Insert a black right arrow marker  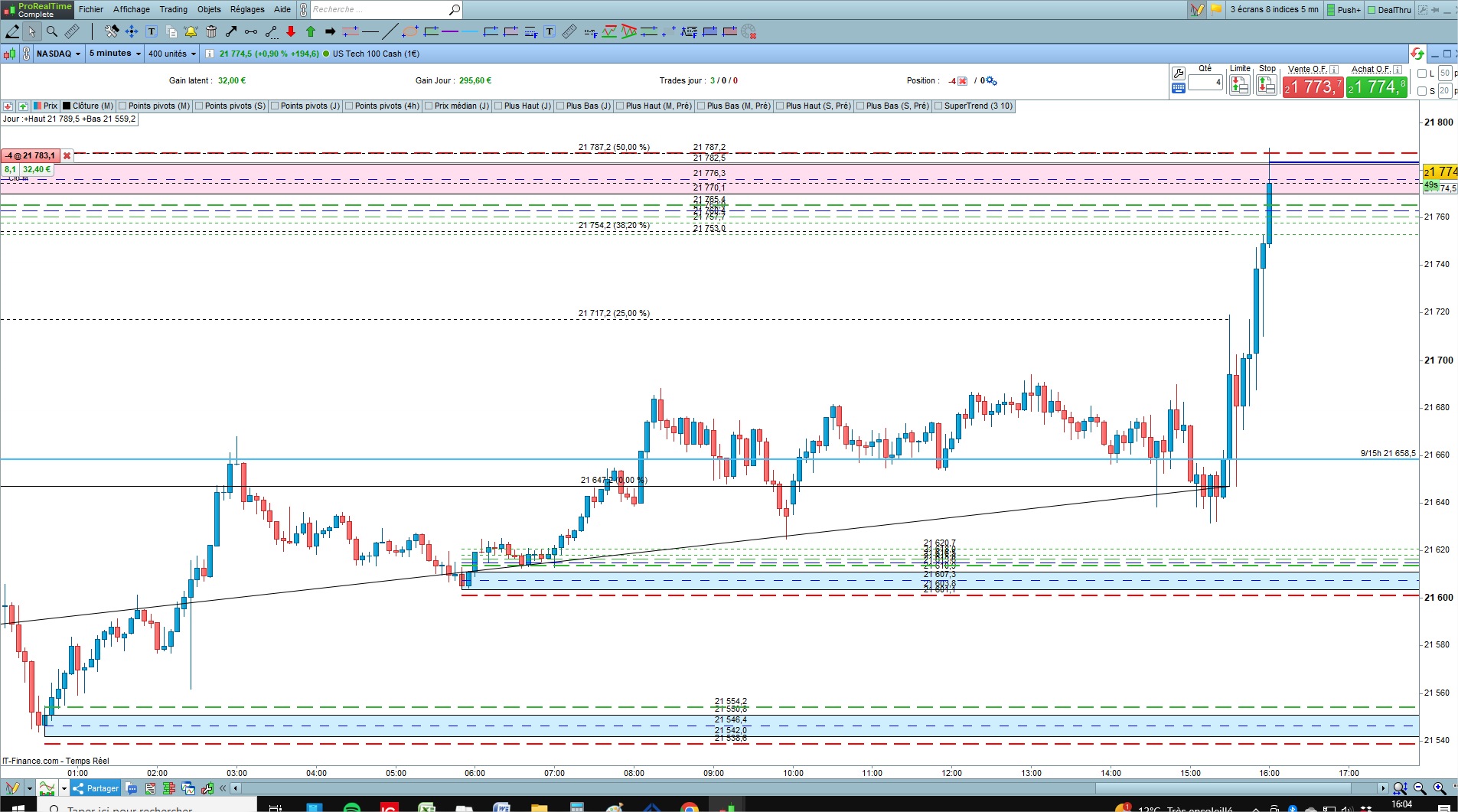point(331,31)
